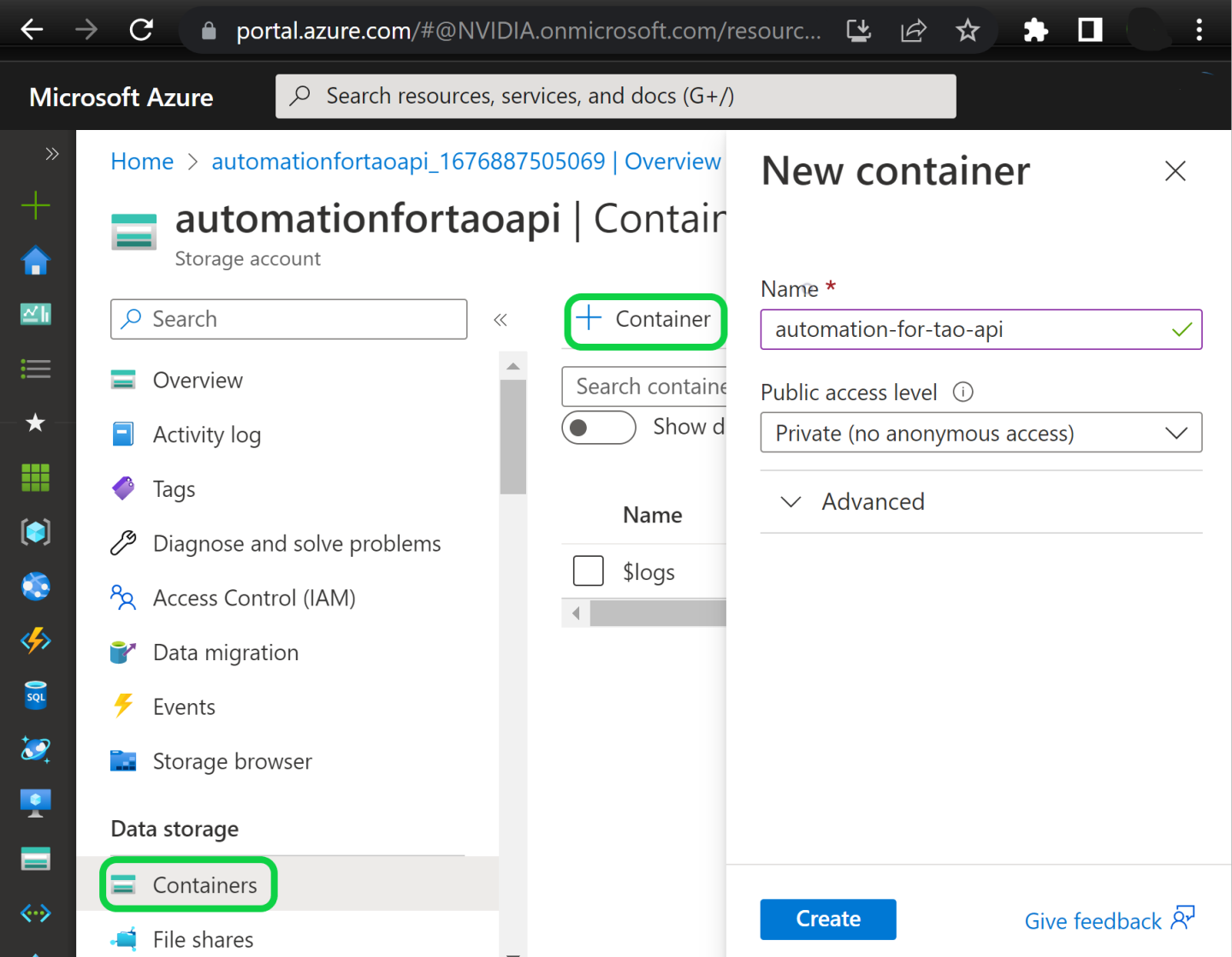Expand the Advanced section
The width and height of the screenshot is (1232, 957).
873,502
